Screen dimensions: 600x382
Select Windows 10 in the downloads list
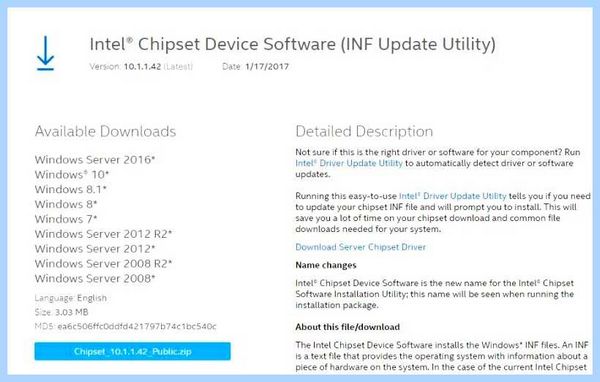[72, 175]
